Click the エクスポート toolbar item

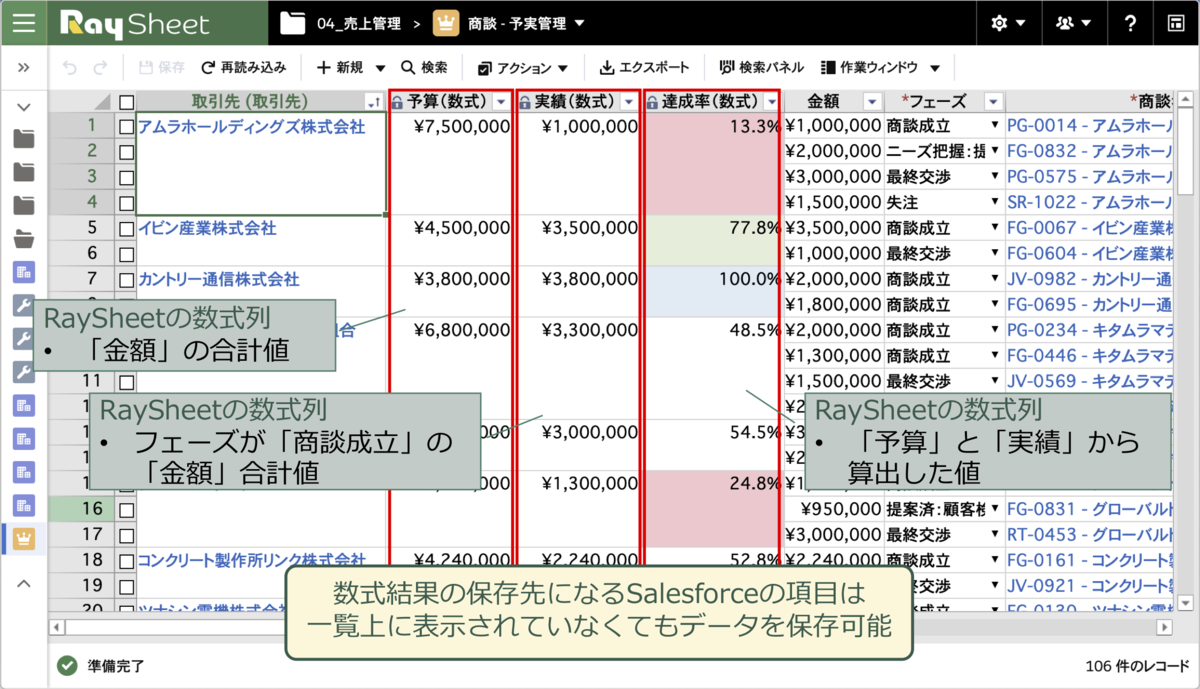(644, 68)
